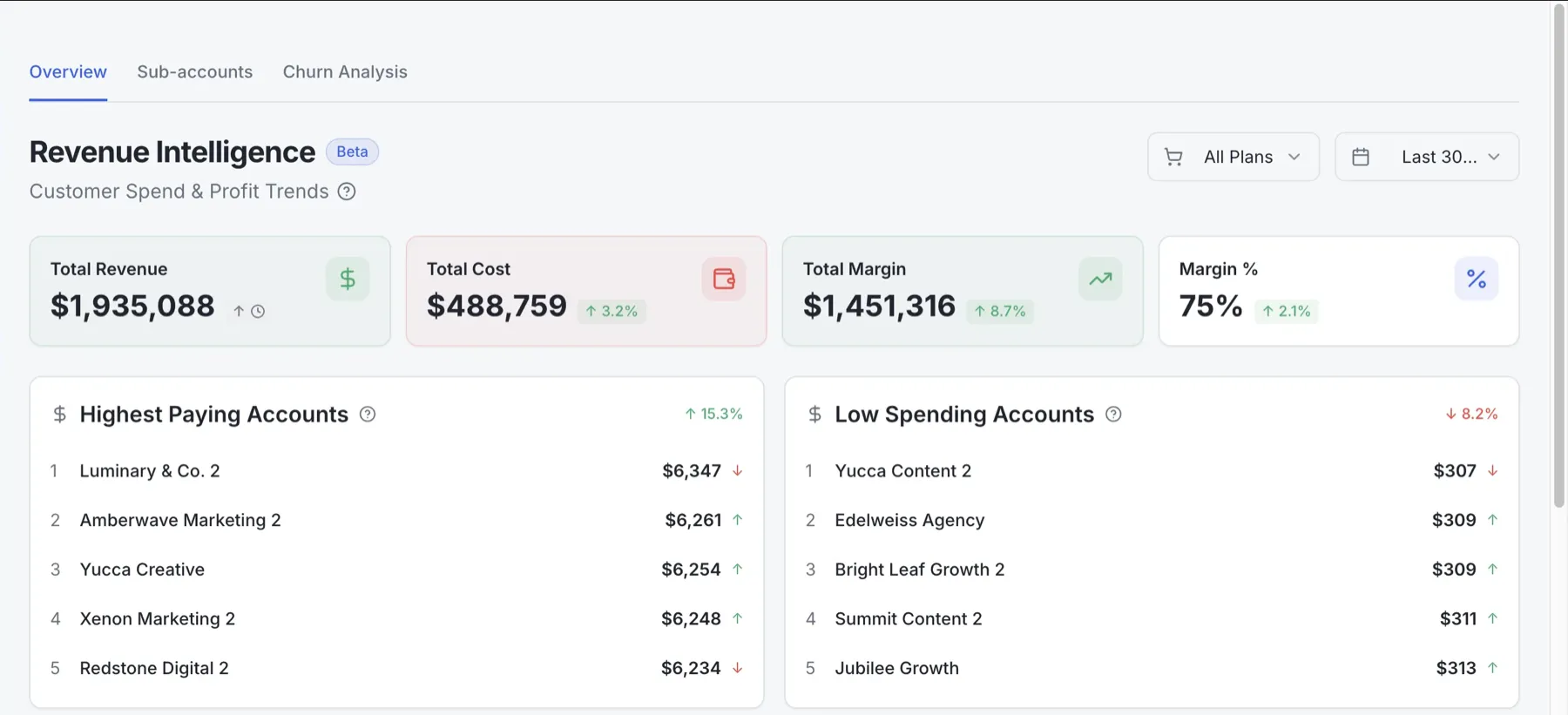The height and width of the screenshot is (715, 1568).
Task: Switch to the Overview tab
Action: pyautogui.click(x=68, y=72)
